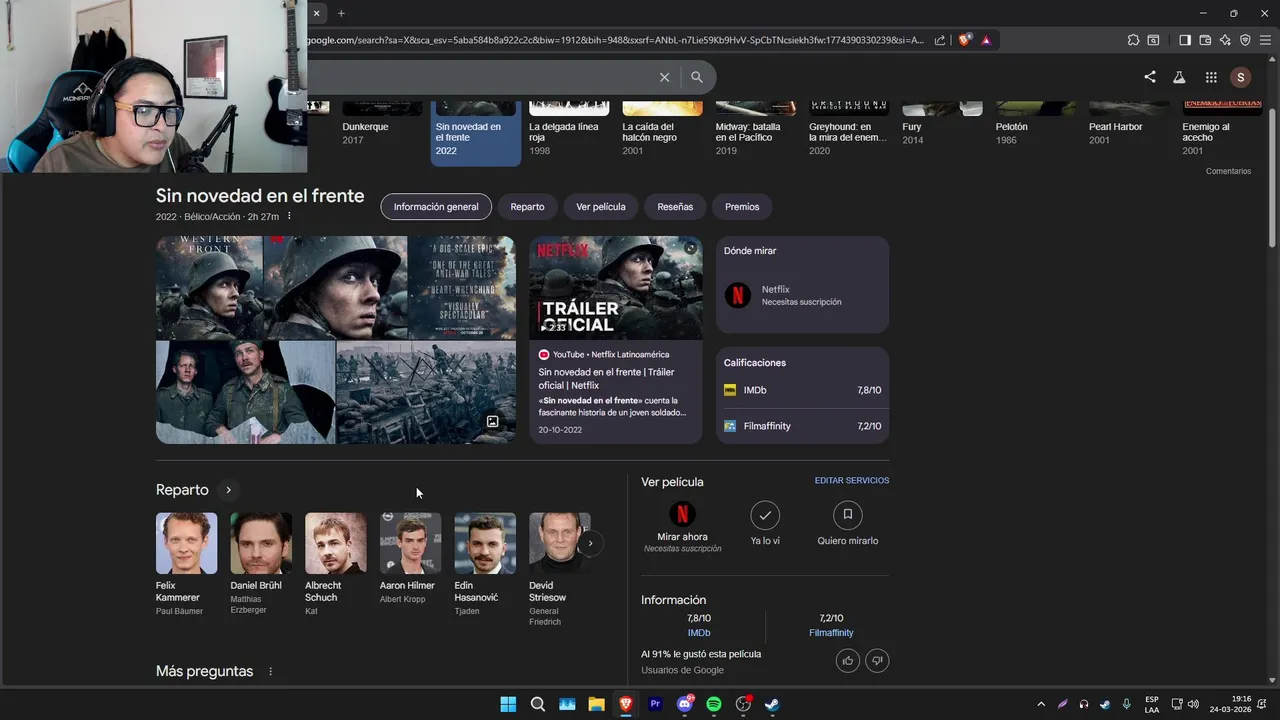Open the Ver película tab
This screenshot has width=1280, height=720.
pyautogui.click(x=601, y=207)
